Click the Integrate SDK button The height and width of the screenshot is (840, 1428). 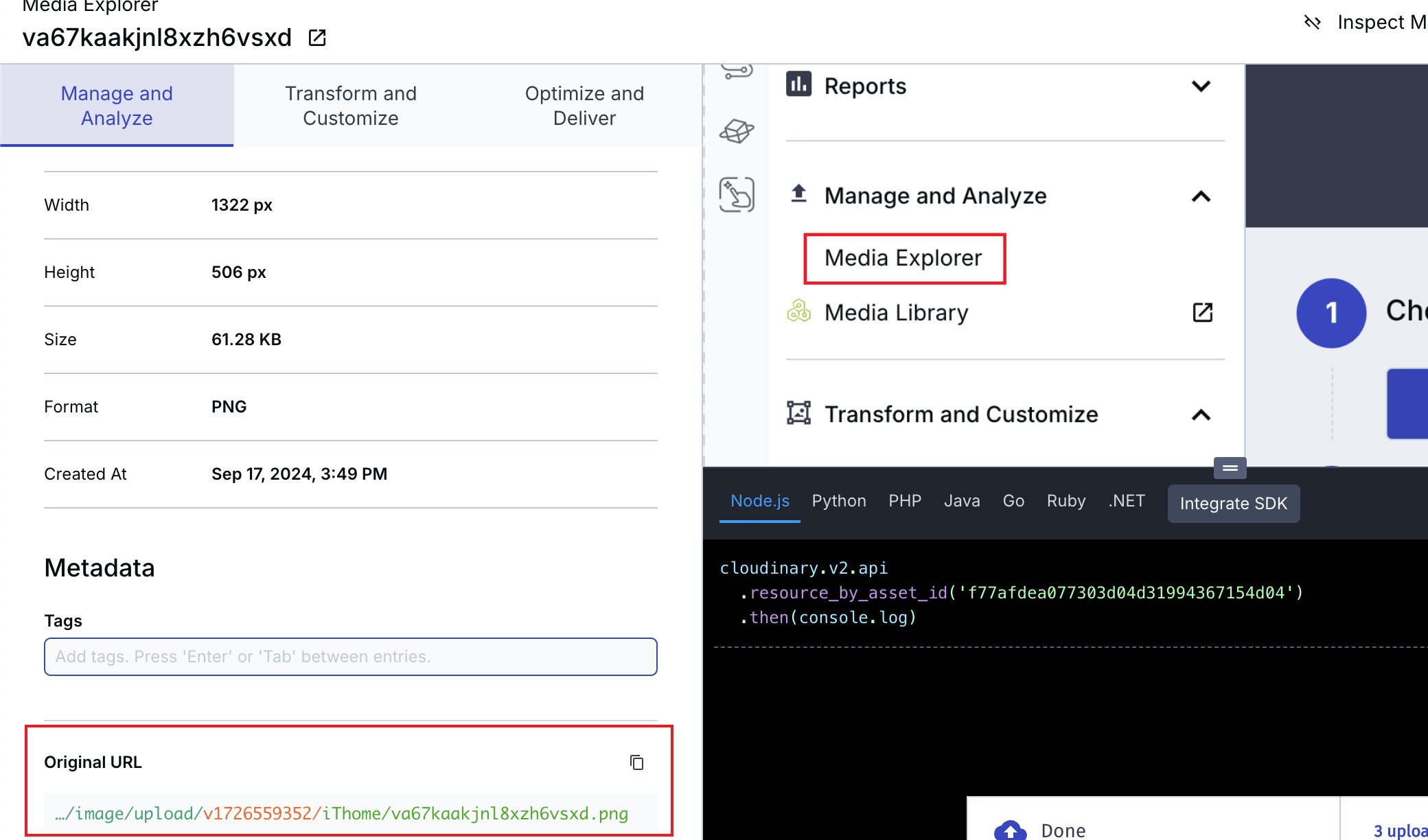pos(1233,504)
